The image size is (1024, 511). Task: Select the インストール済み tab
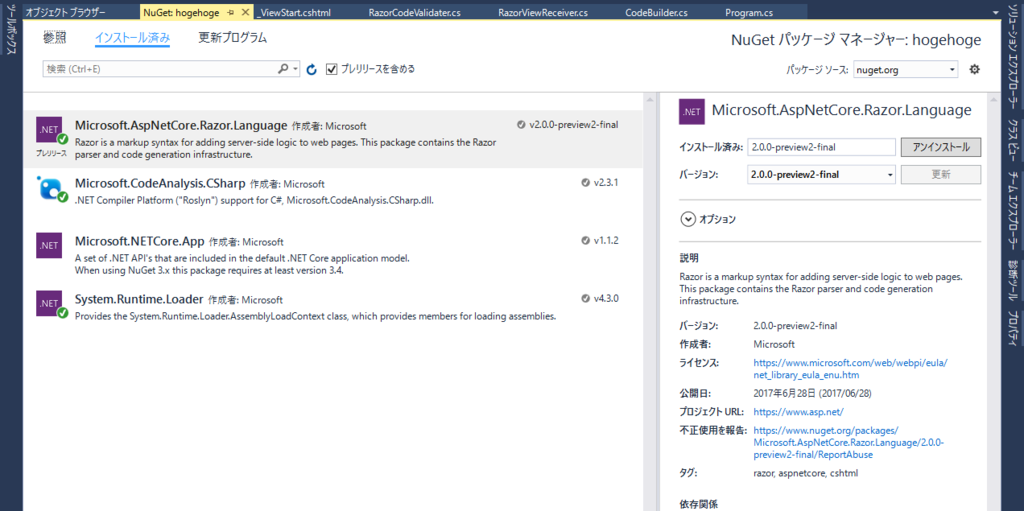[x=133, y=38]
